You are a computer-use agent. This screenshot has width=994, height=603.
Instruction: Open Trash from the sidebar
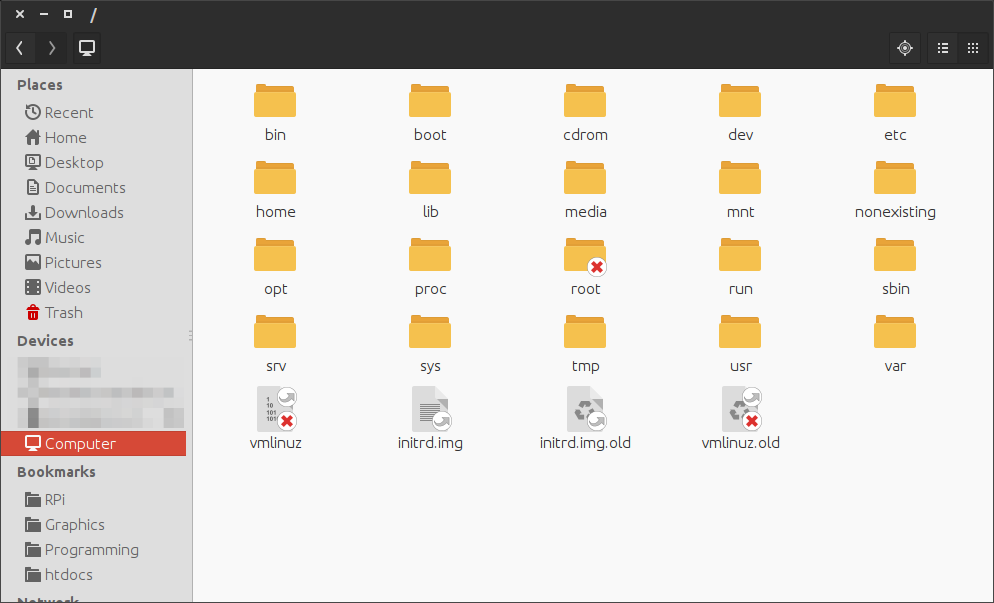coord(60,312)
